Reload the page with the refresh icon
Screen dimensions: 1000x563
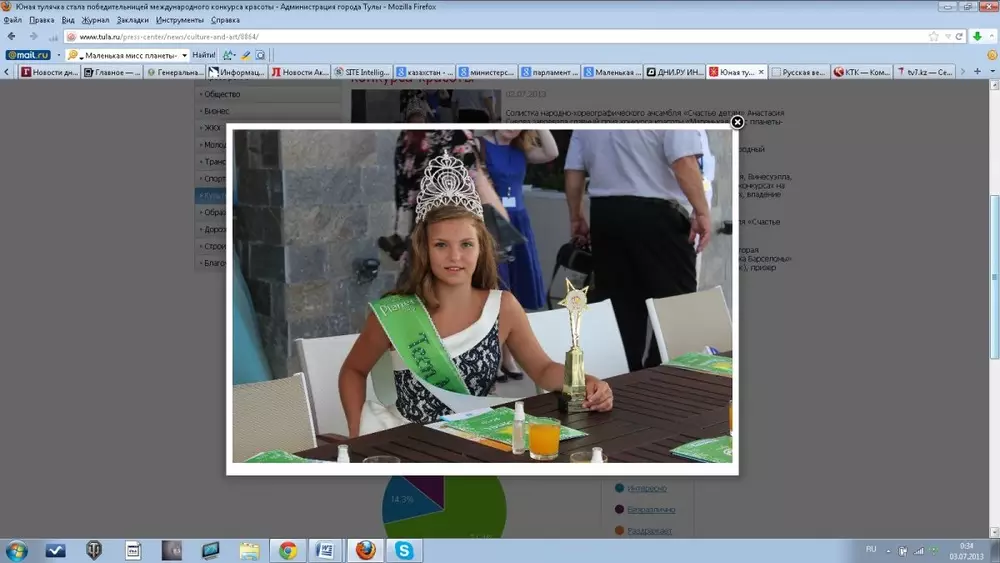click(x=959, y=37)
